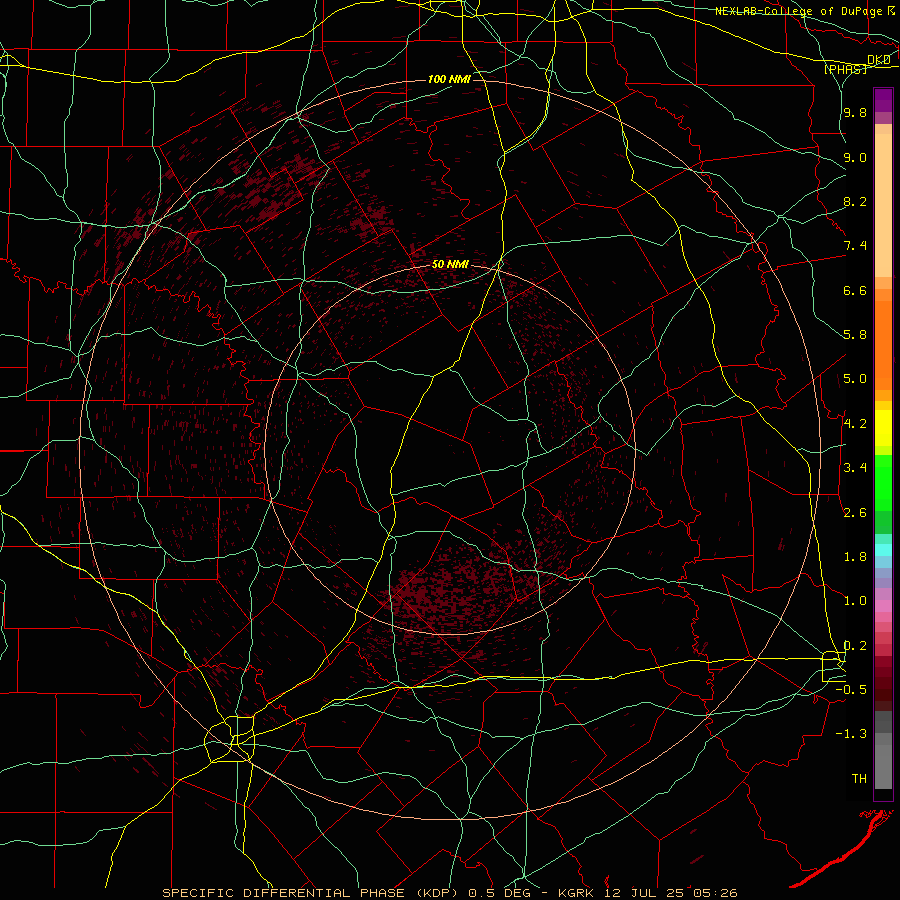This screenshot has width=900, height=900.
Task: Click the TH threshold label on scale
Action: tap(859, 779)
